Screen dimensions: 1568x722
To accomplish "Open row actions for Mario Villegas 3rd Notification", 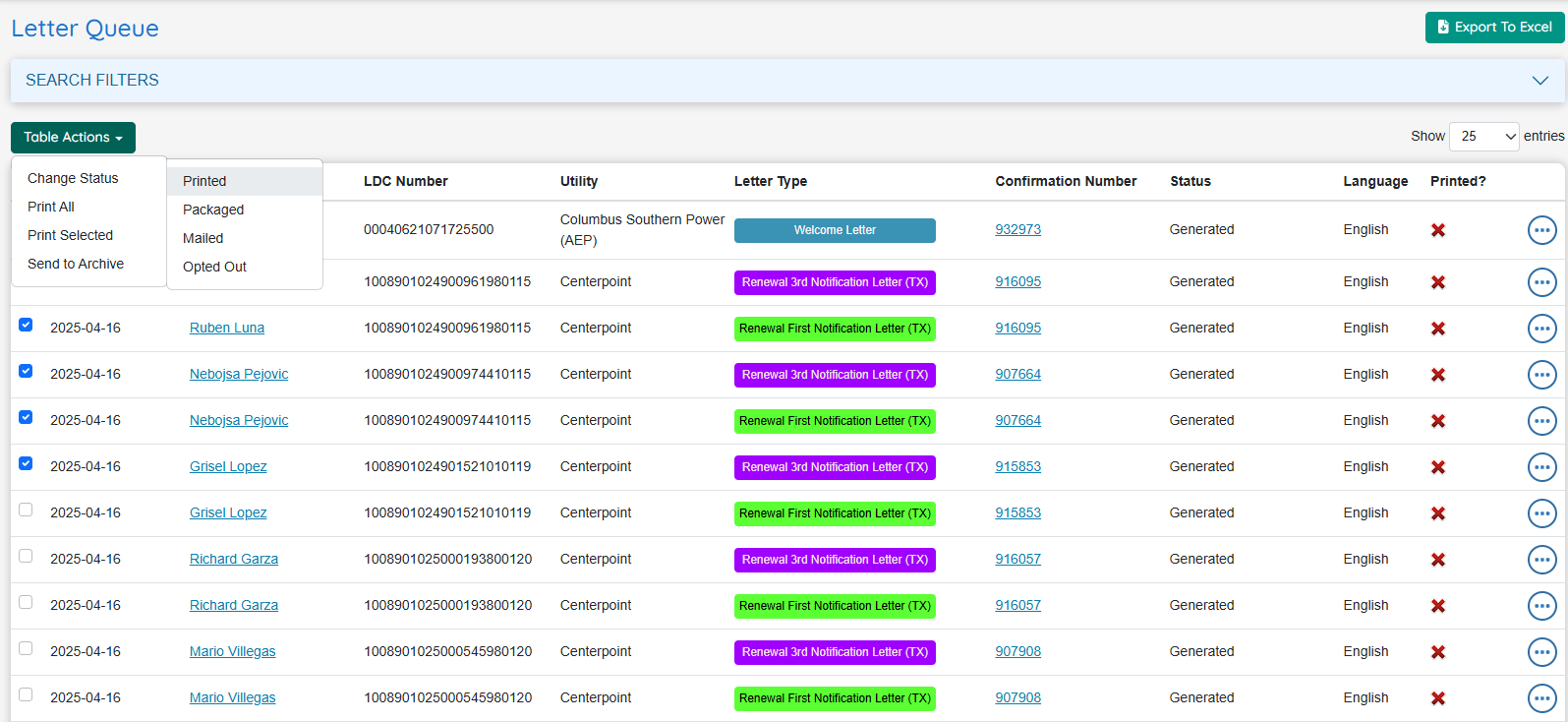I will pyautogui.click(x=1541, y=652).
